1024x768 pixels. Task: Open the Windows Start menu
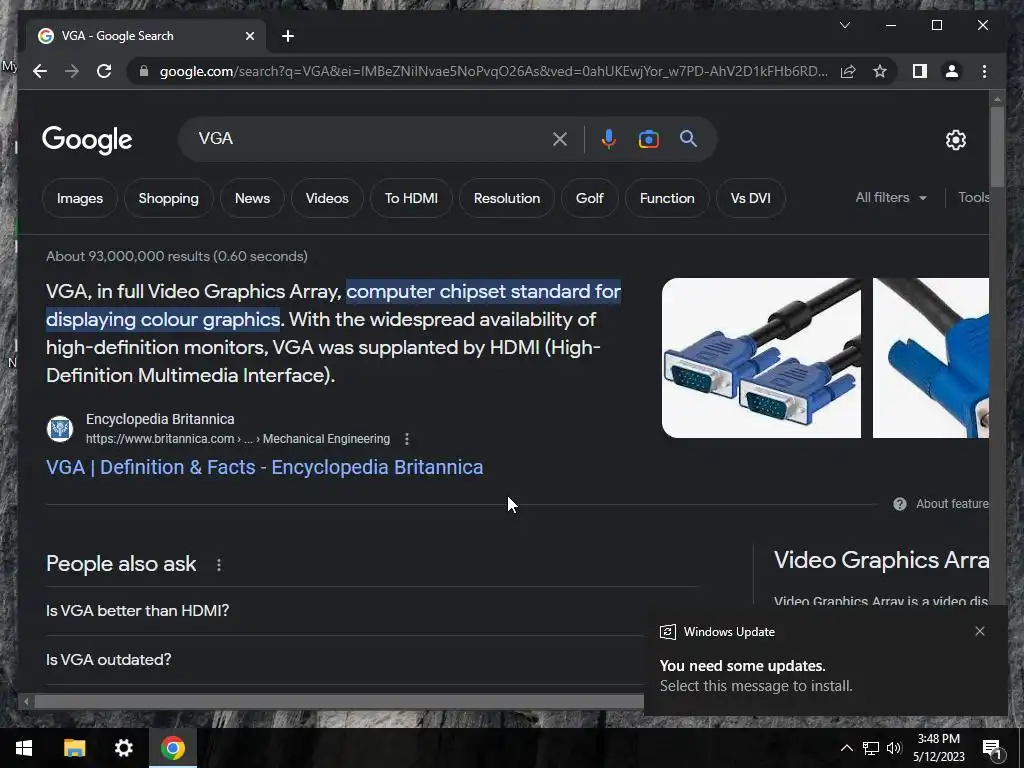pyautogui.click(x=24, y=748)
